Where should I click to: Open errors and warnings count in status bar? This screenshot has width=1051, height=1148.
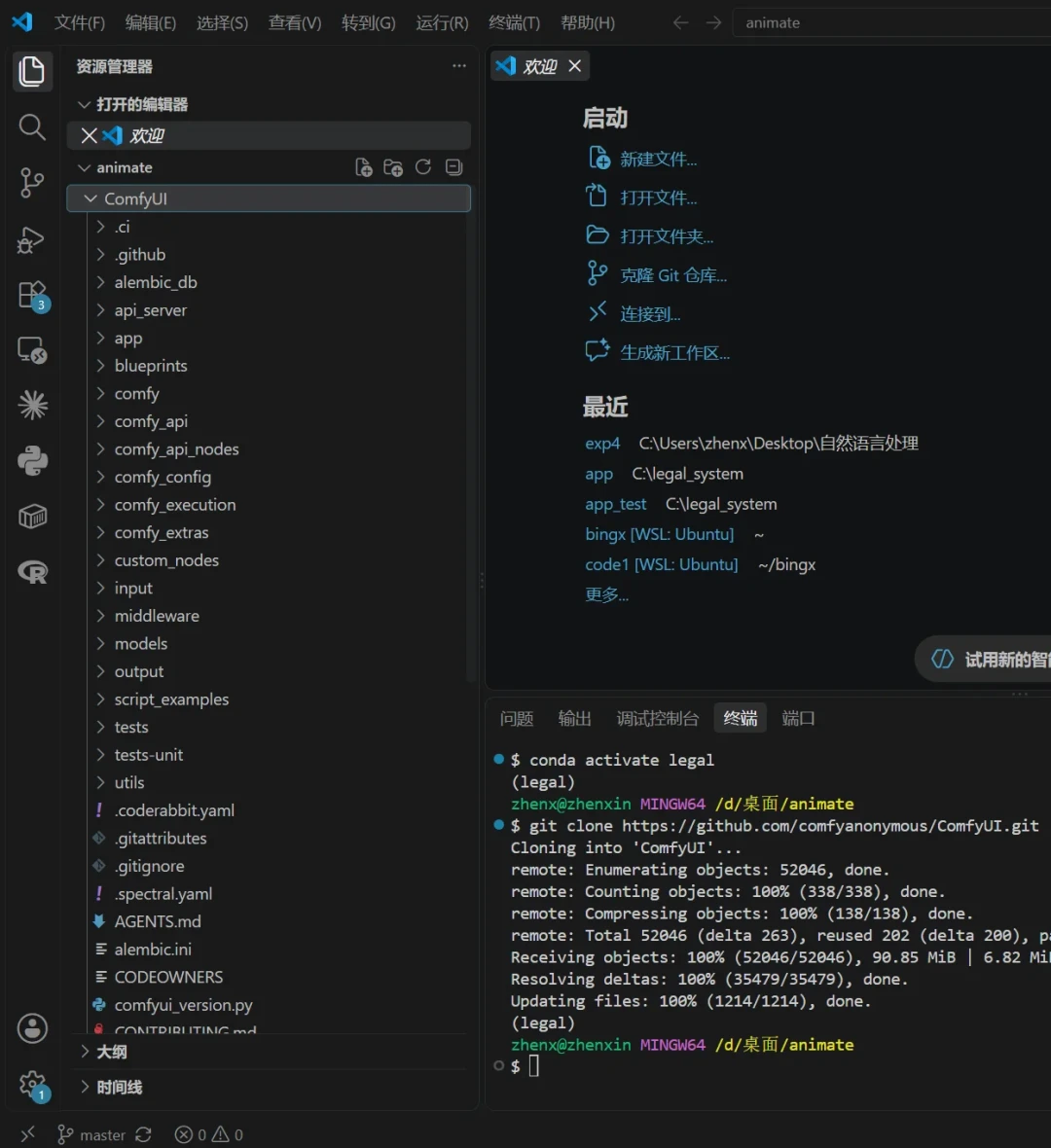point(208,1134)
